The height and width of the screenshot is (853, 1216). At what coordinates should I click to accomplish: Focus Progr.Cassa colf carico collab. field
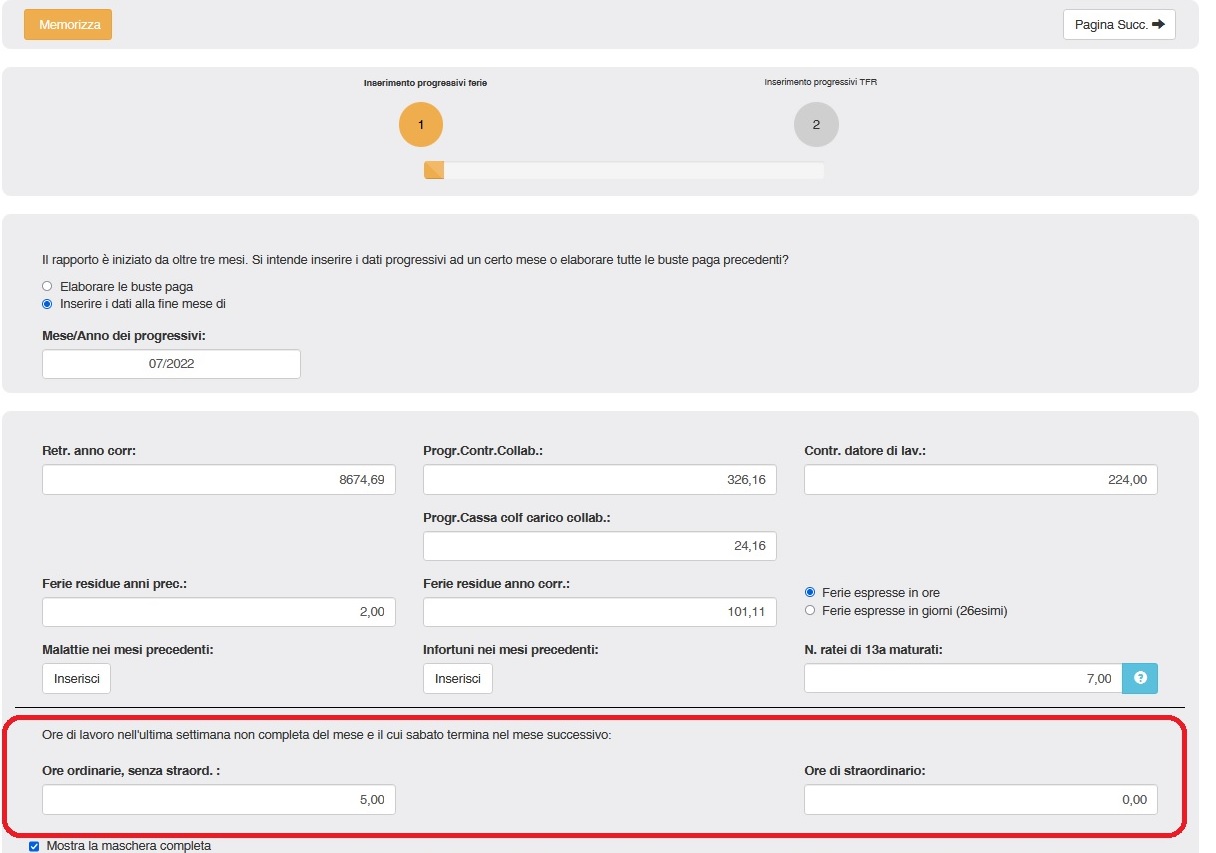coord(599,546)
